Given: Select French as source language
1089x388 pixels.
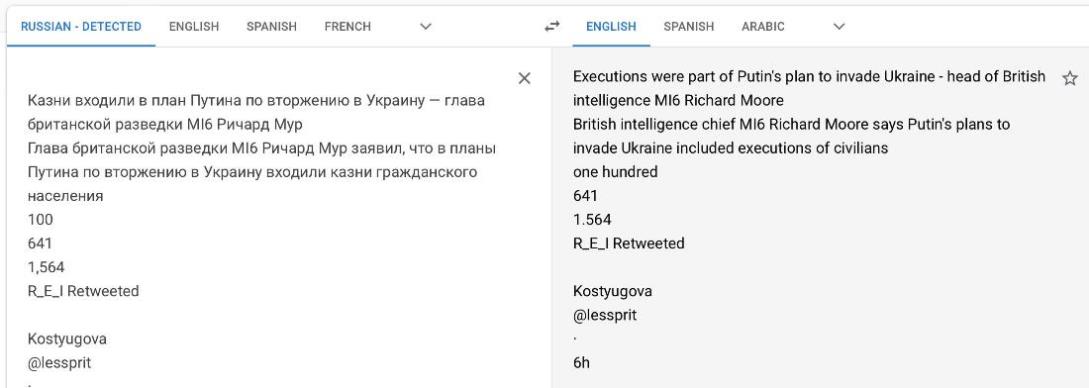Looking at the screenshot, I should [347, 26].
